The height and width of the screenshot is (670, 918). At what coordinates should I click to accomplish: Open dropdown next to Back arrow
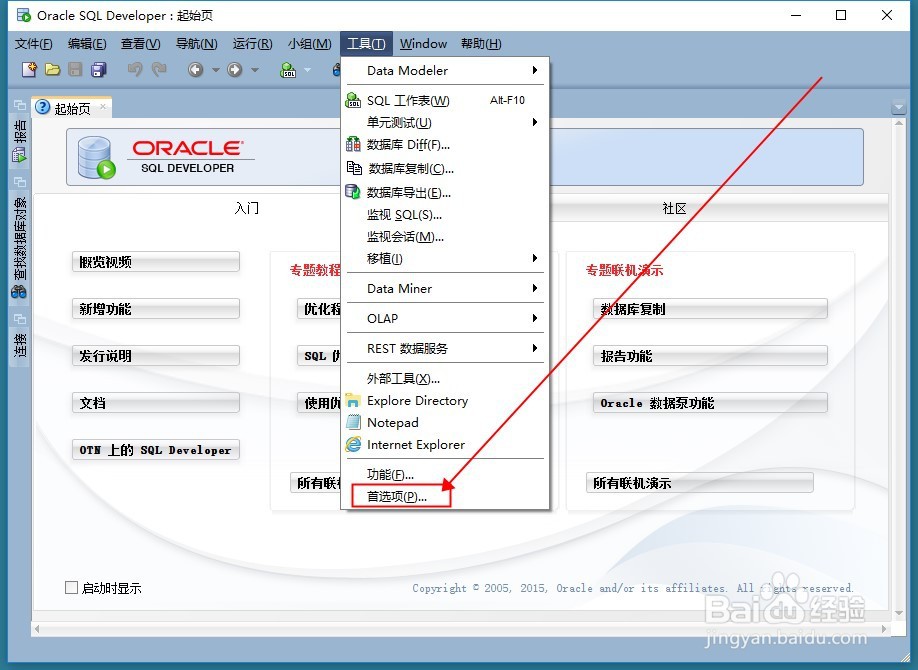coord(215,70)
